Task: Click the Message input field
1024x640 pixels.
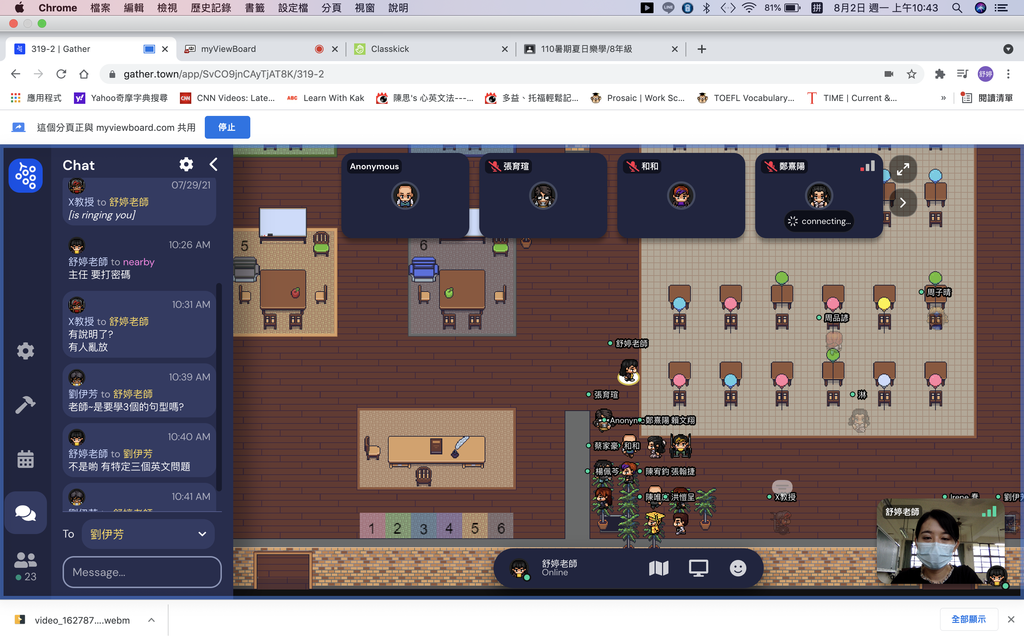Action: (142, 572)
